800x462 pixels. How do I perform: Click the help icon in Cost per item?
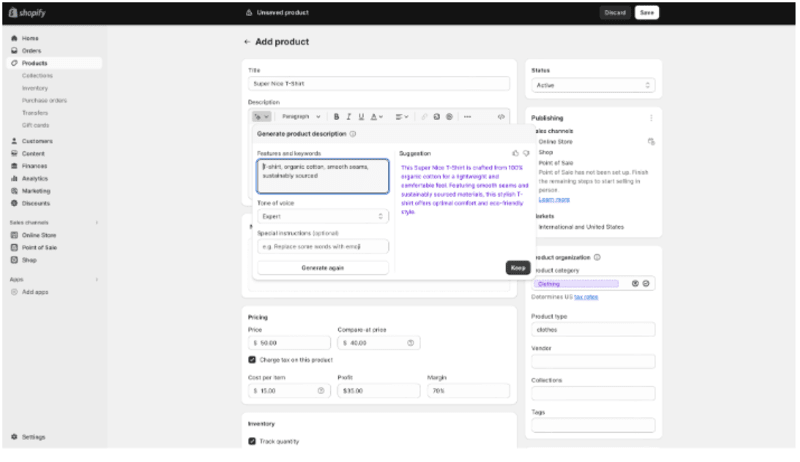tap(321, 391)
